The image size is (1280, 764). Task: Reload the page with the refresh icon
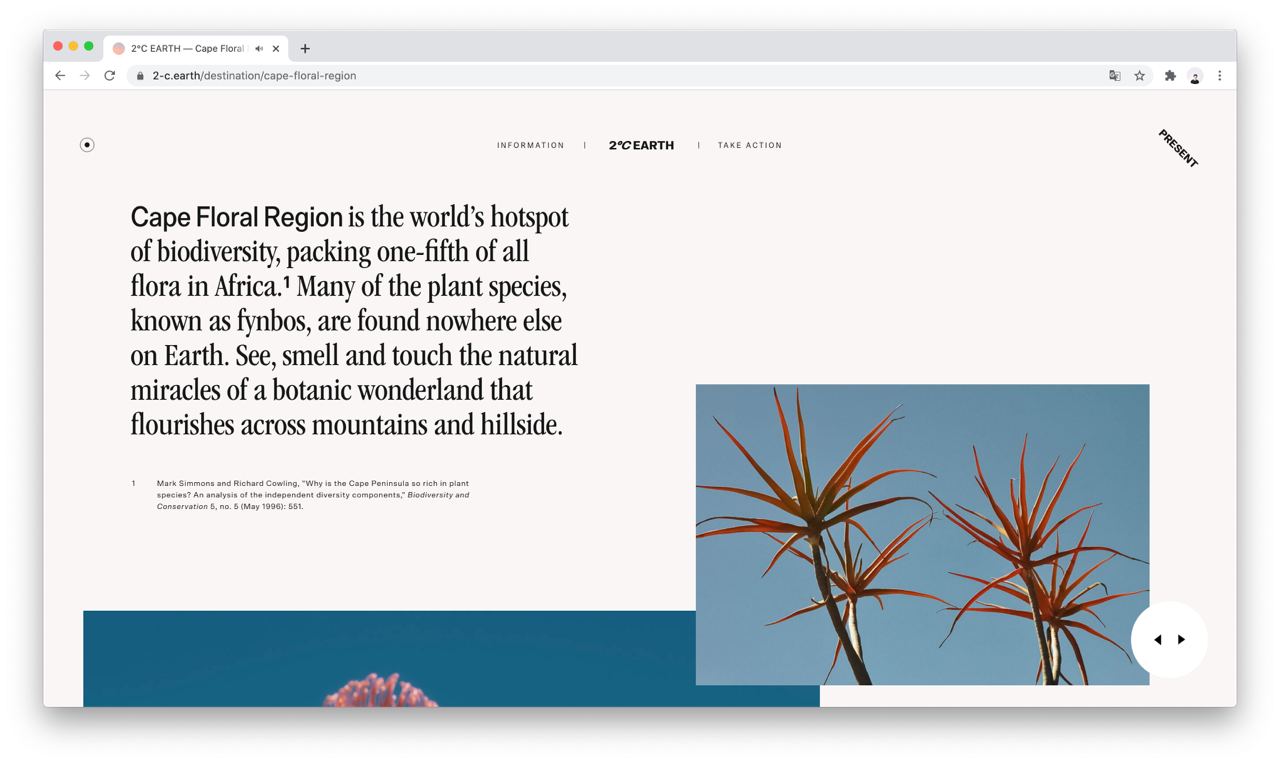(110, 76)
